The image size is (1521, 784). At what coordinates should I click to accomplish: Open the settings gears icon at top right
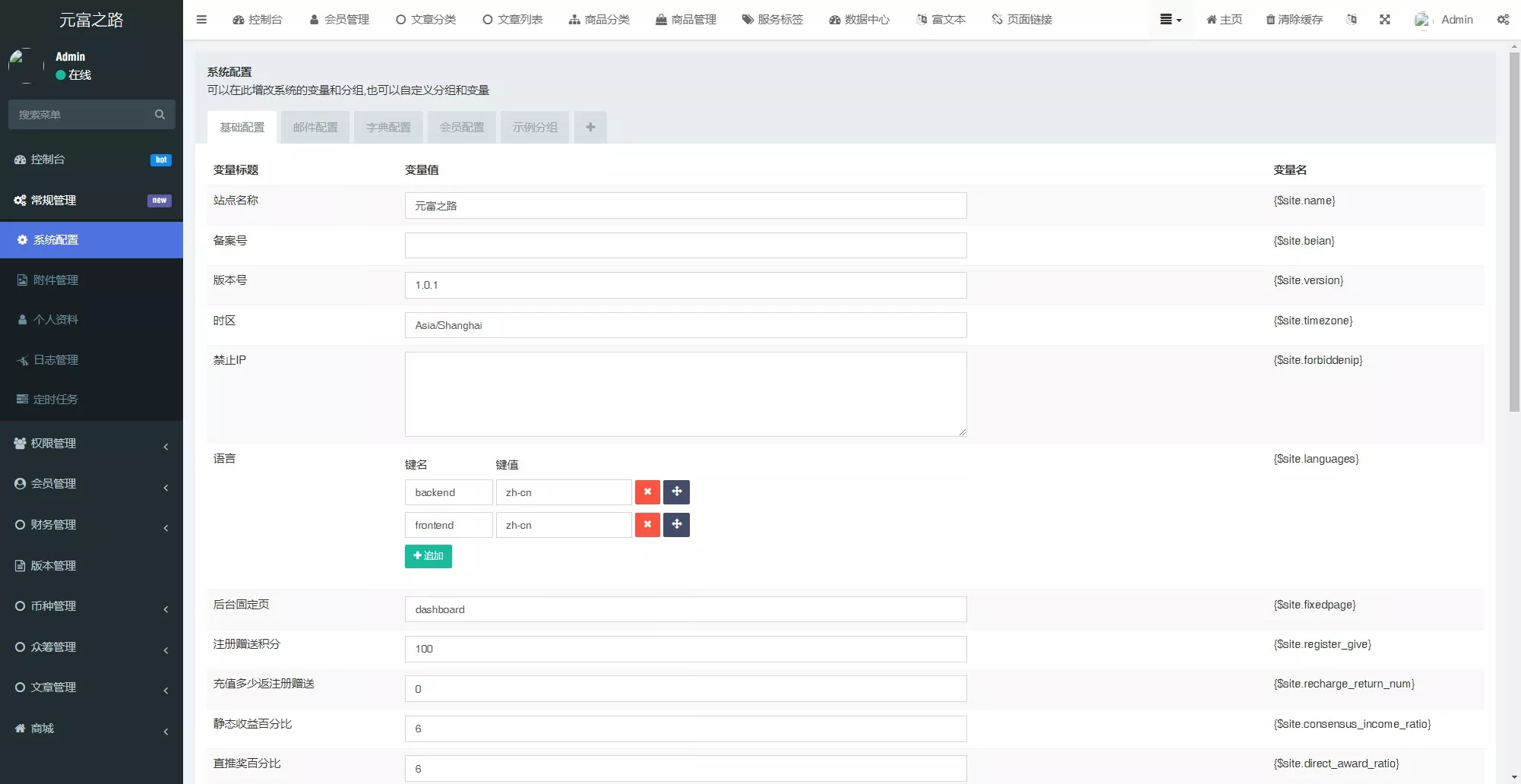pos(1502,20)
